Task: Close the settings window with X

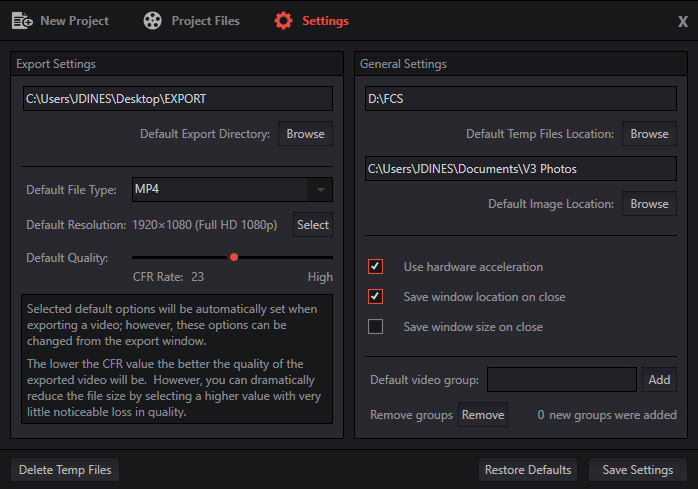Action: pos(683,21)
